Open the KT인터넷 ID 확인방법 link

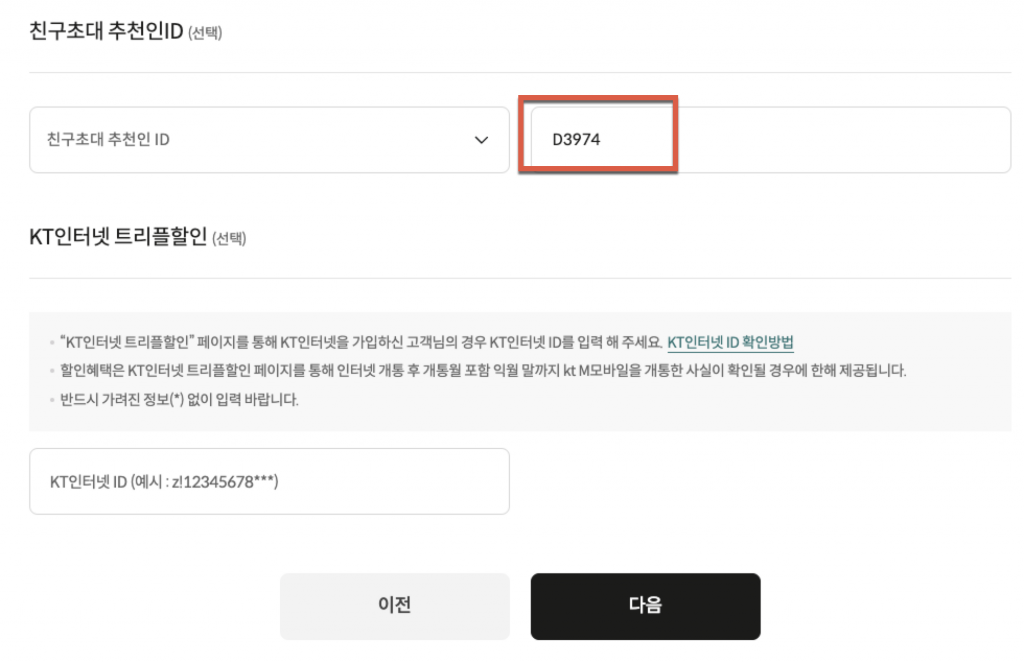tap(730, 342)
